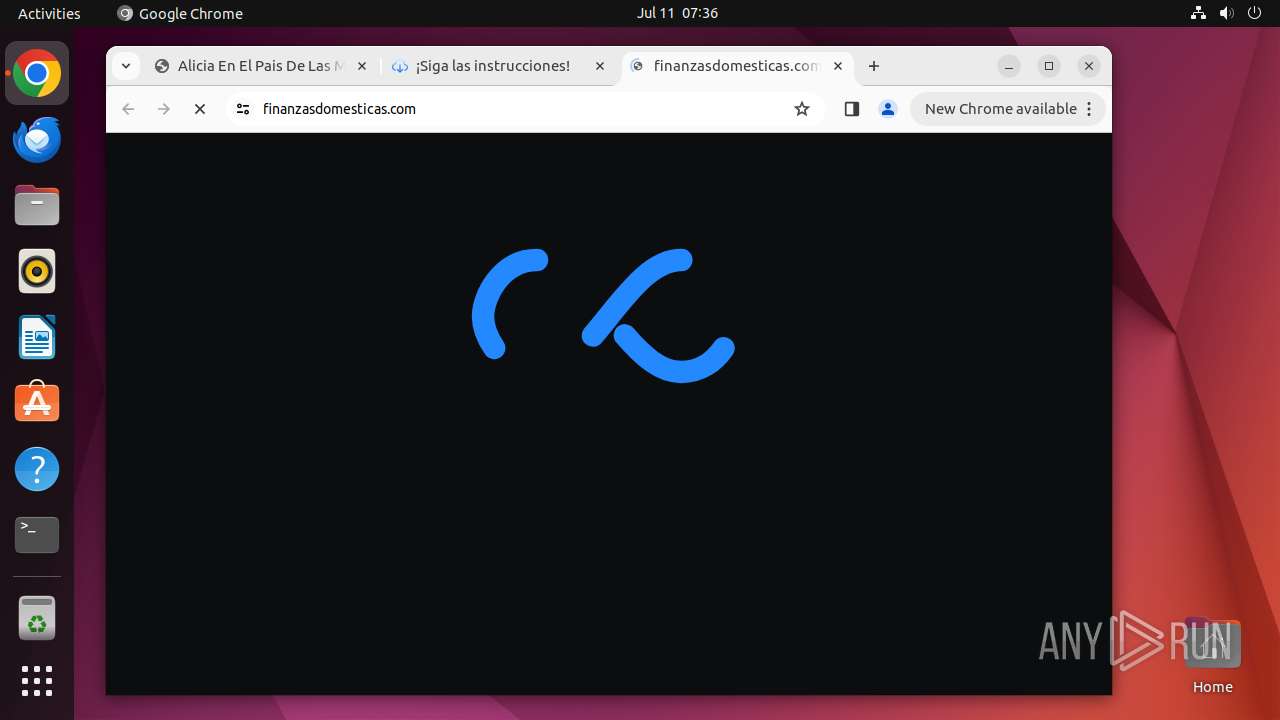Open the Activities overview
This screenshot has width=1280, height=720.
[49, 13]
